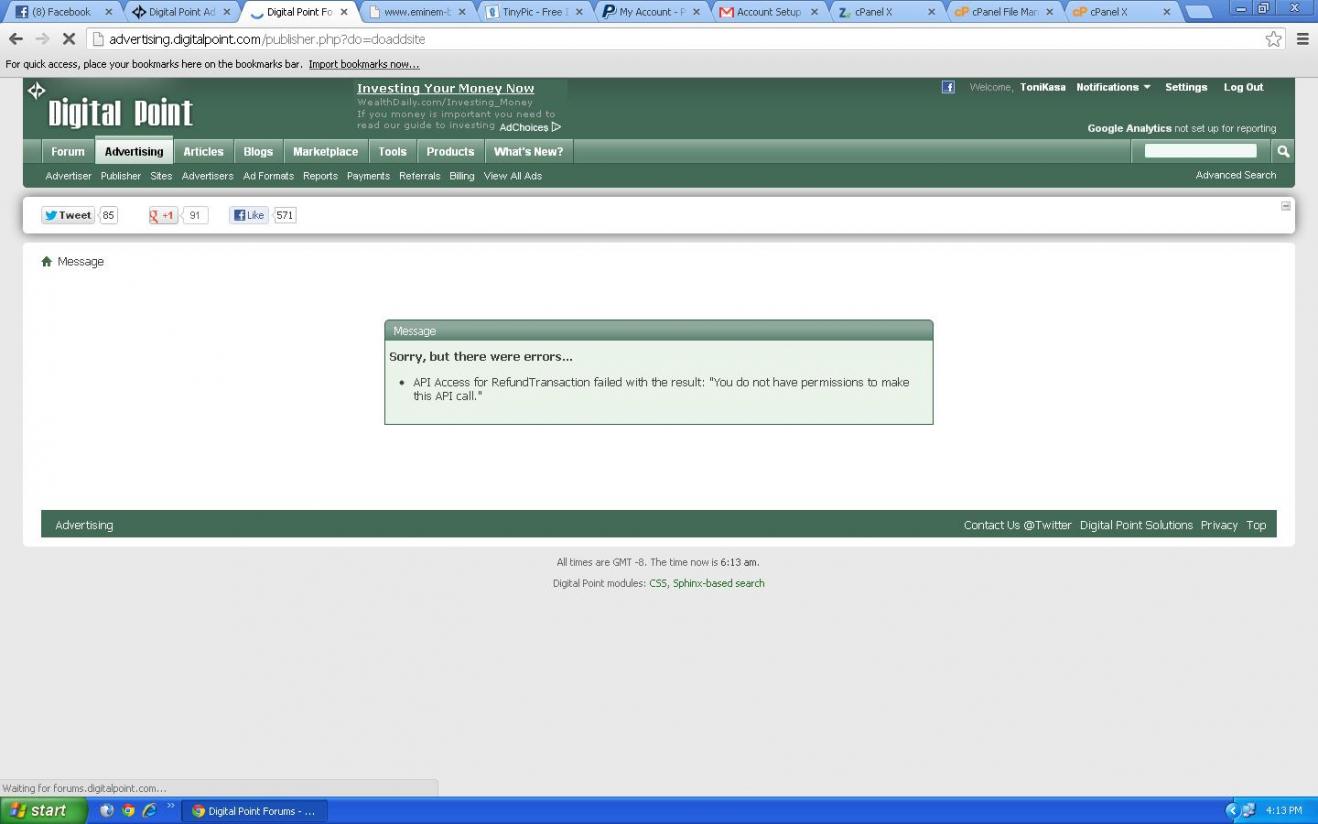Collapse the social share bar

point(1286,205)
